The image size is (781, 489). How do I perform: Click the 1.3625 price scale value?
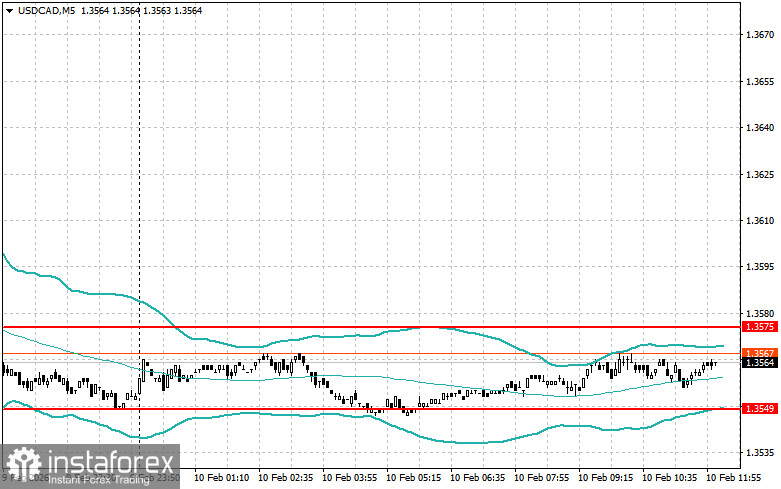tap(760, 174)
